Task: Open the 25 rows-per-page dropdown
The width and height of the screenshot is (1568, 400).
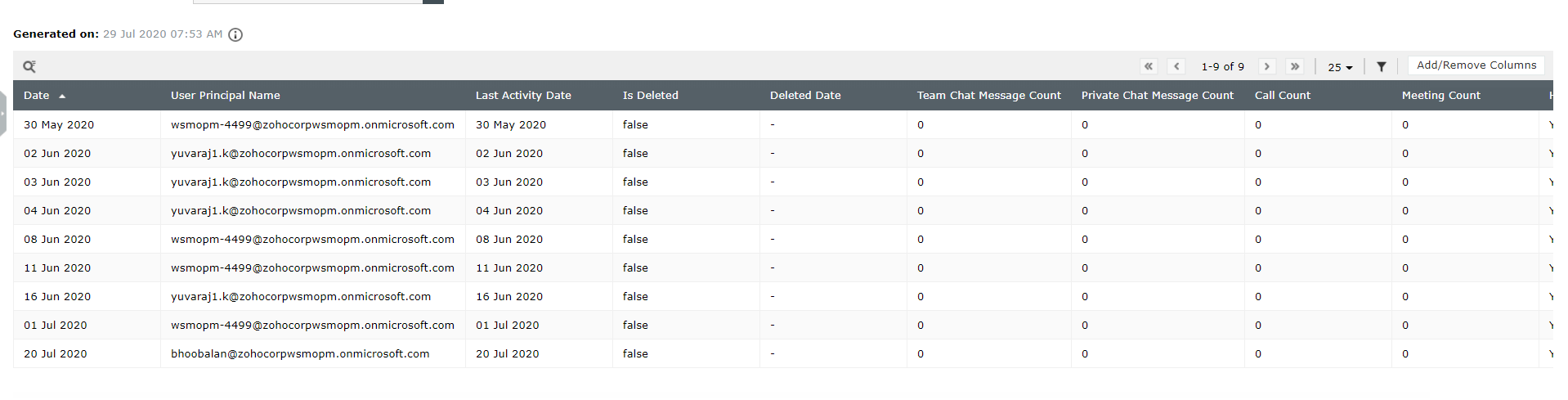Action: [x=1340, y=67]
